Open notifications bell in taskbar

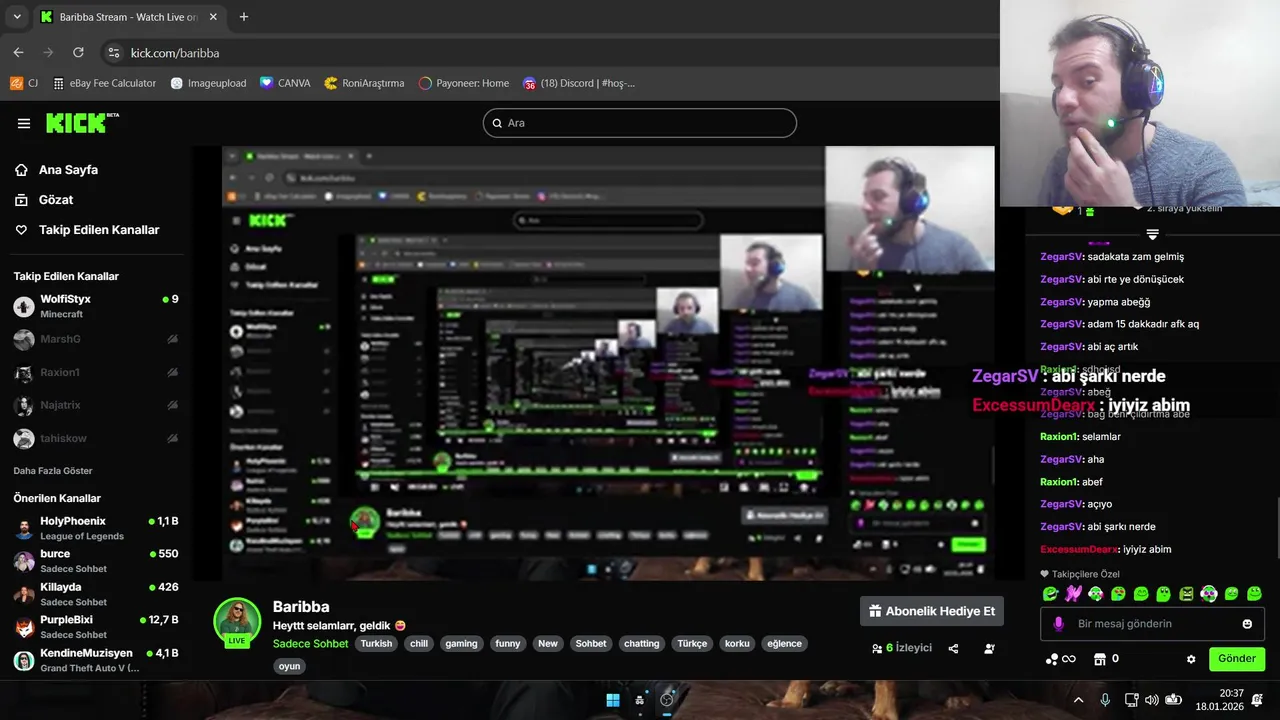[x=1257, y=700]
